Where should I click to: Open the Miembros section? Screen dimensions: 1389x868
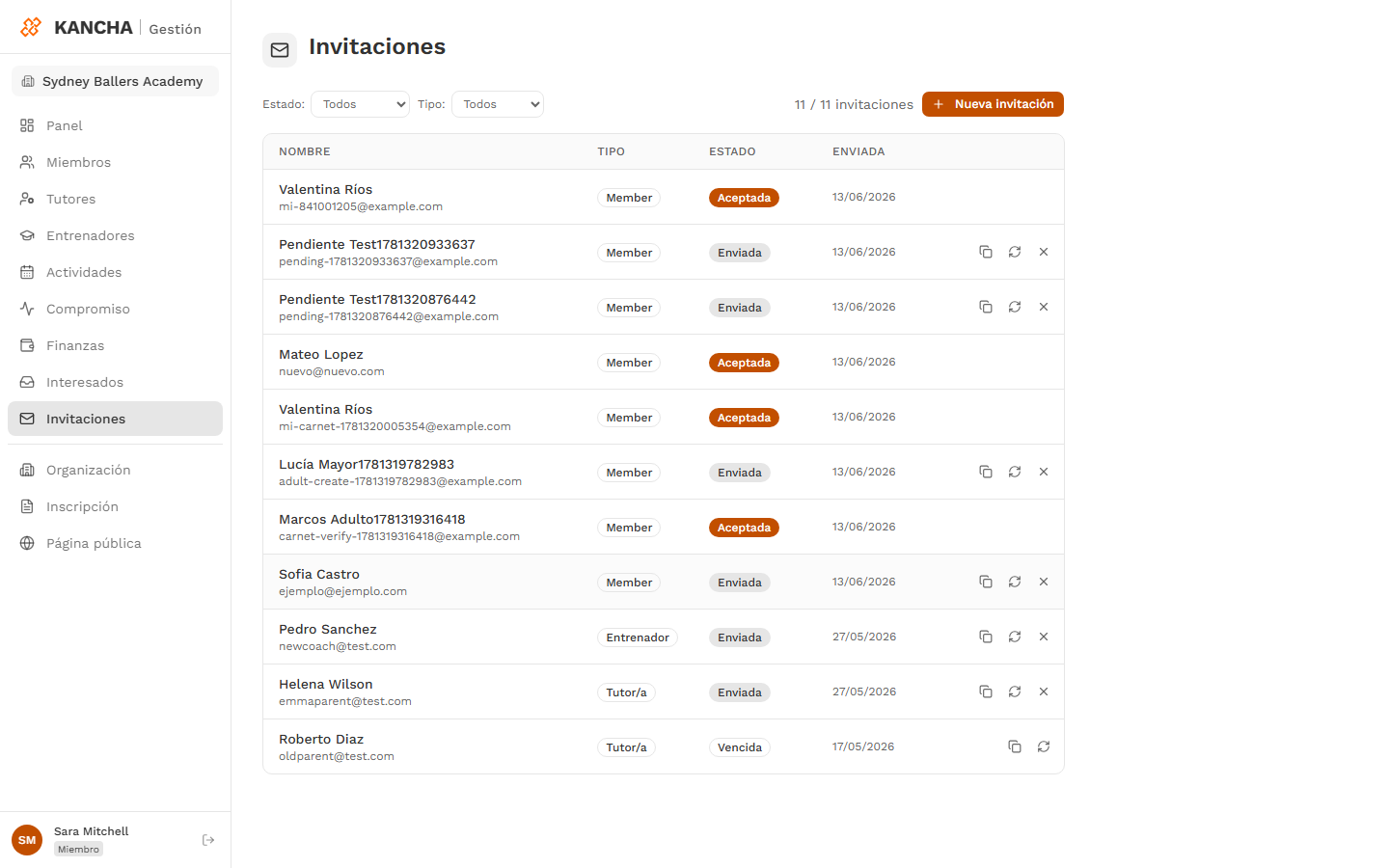click(115, 162)
